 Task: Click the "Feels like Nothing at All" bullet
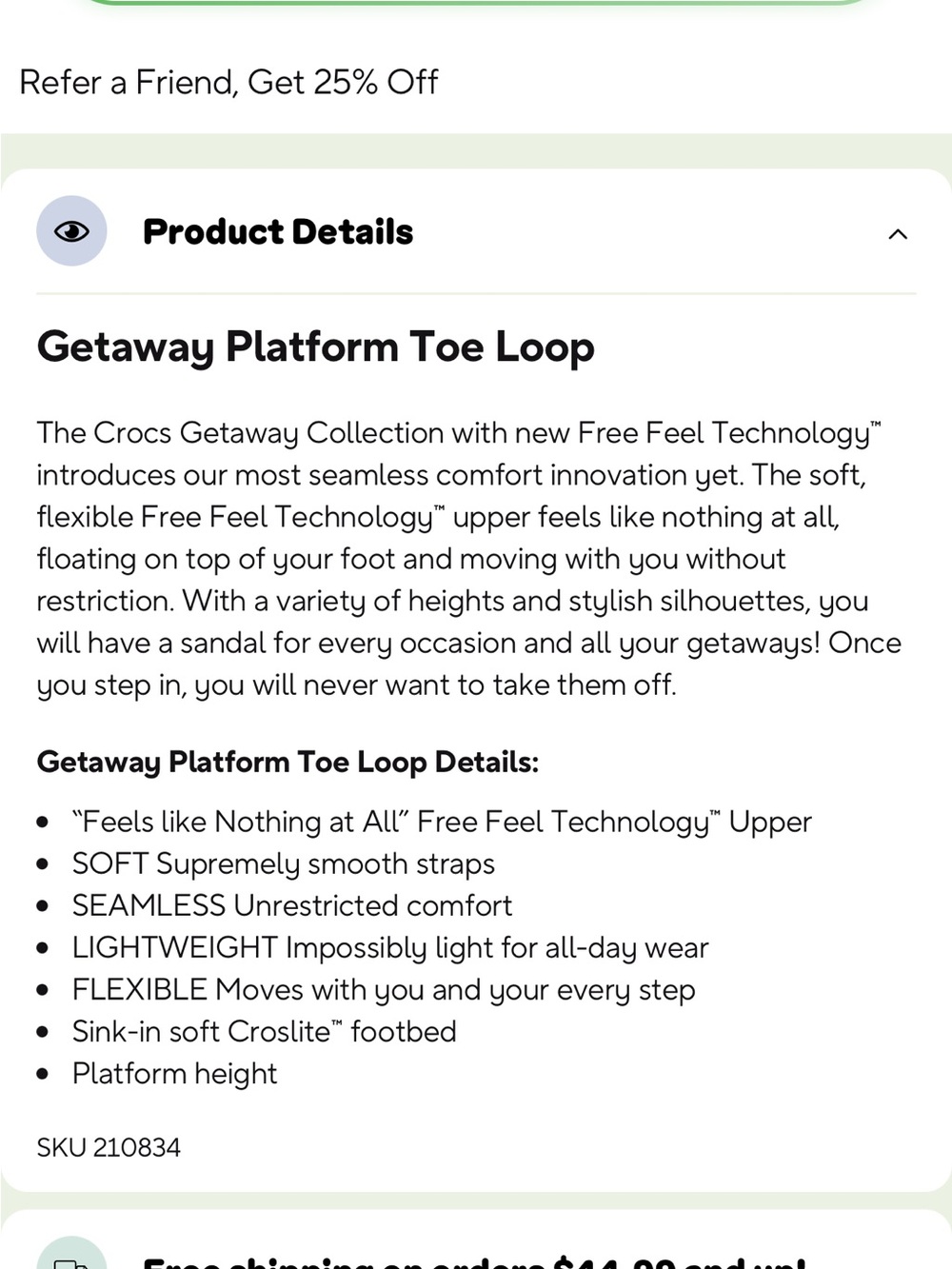(x=442, y=822)
